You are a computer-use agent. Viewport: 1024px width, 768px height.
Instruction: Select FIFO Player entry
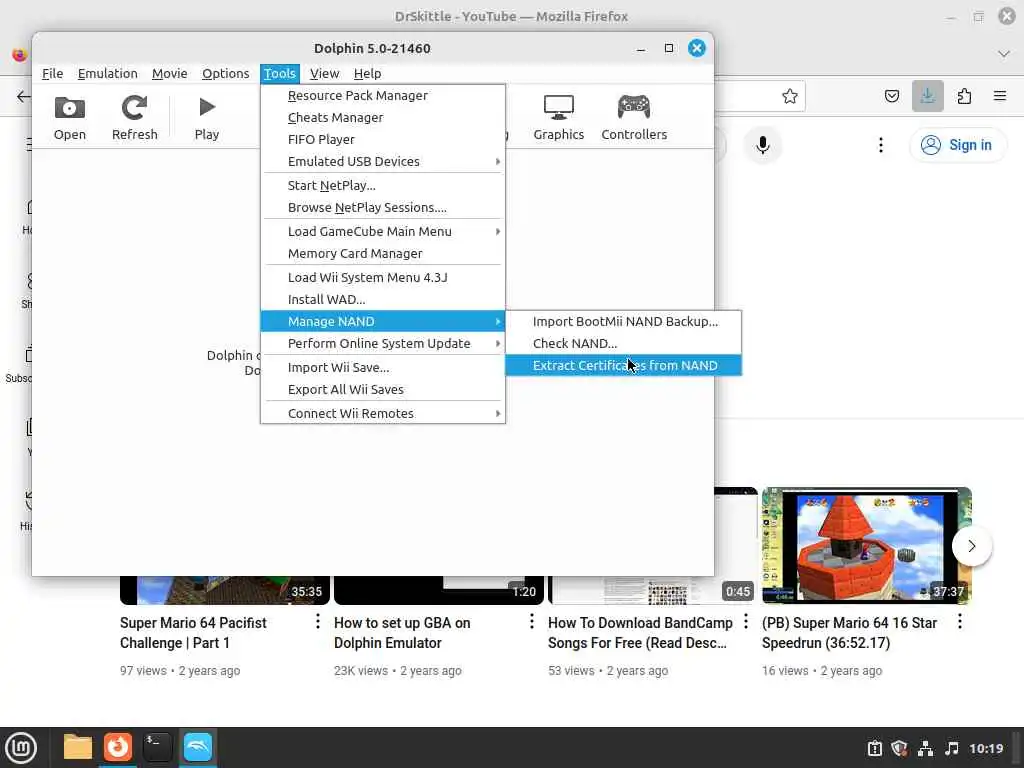383,139
